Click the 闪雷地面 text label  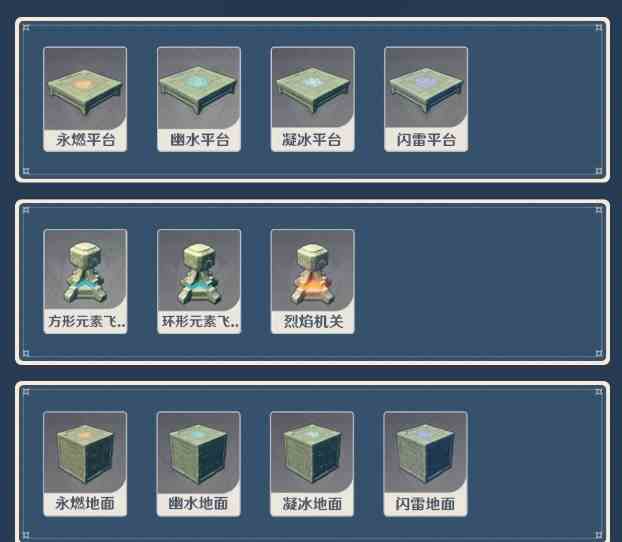click(x=425, y=504)
